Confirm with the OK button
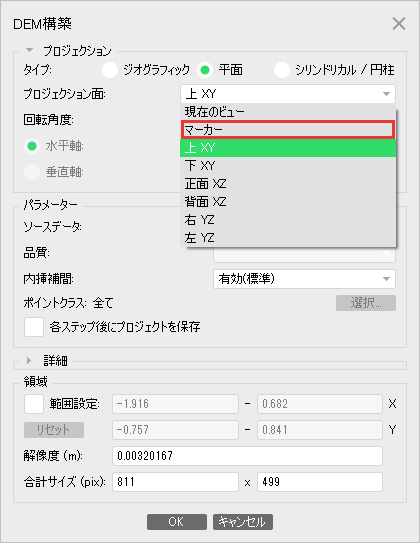The width and height of the screenshot is (420, 543). pyautogui.click(x=177, y=522)
